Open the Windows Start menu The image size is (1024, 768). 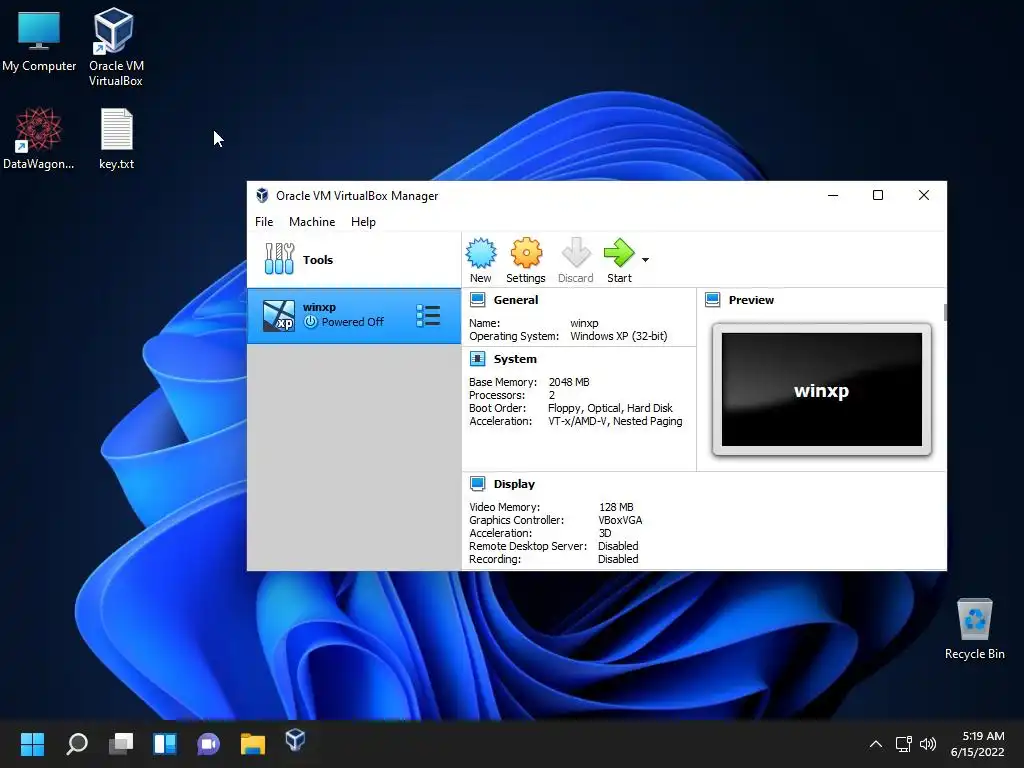[x=32, y=743]
